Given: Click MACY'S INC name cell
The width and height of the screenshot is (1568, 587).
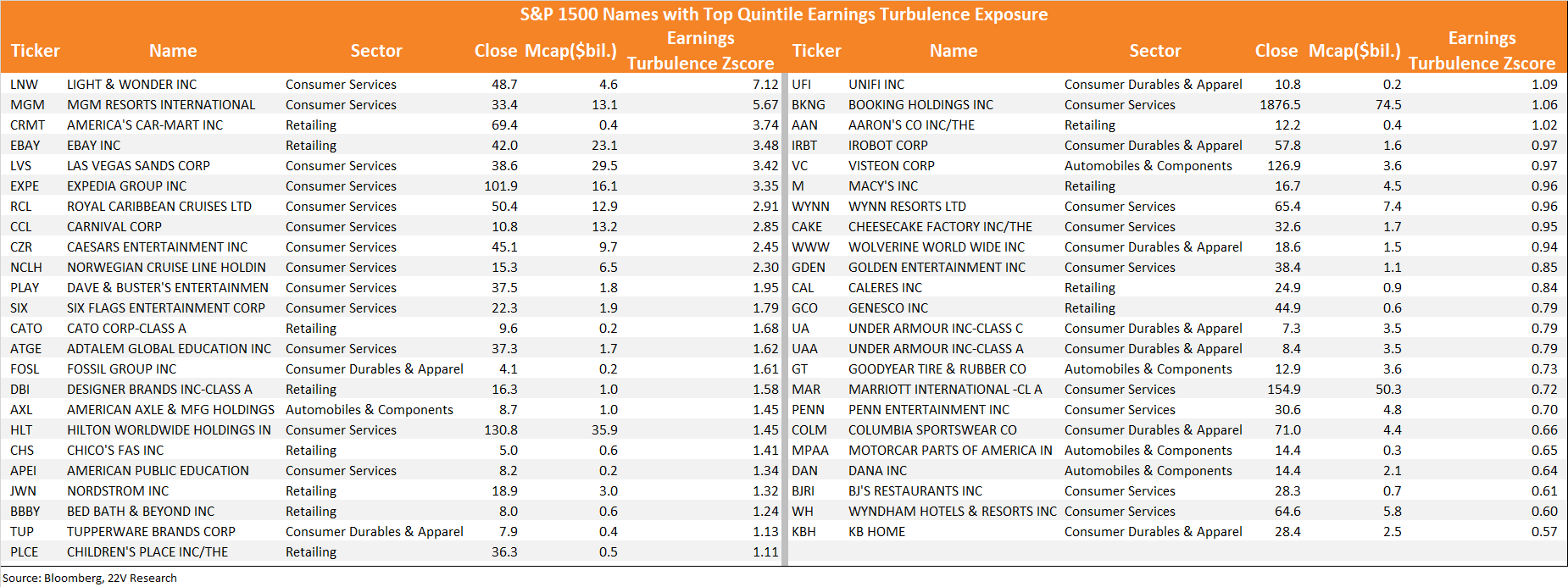Looking at the screenshot, I should tap(883, 186).
